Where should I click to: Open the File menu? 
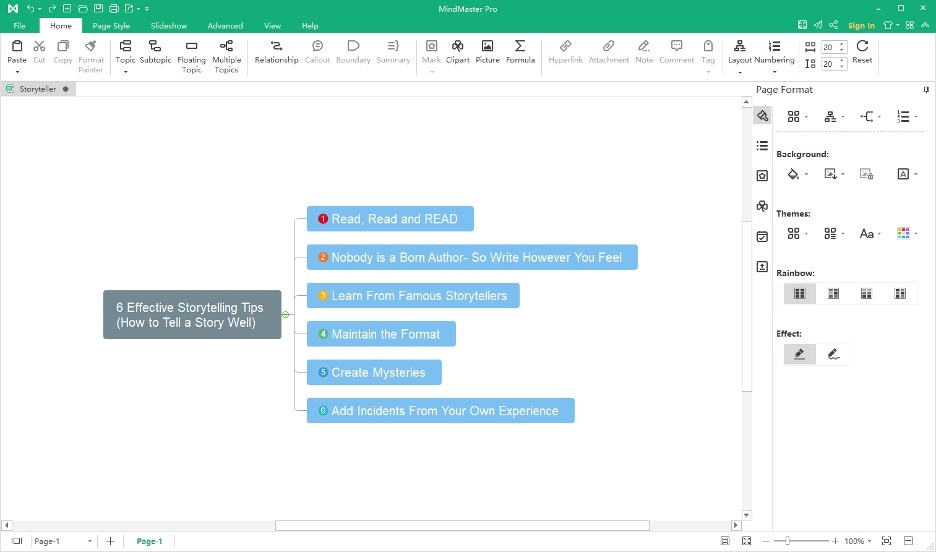click(20, 26)
